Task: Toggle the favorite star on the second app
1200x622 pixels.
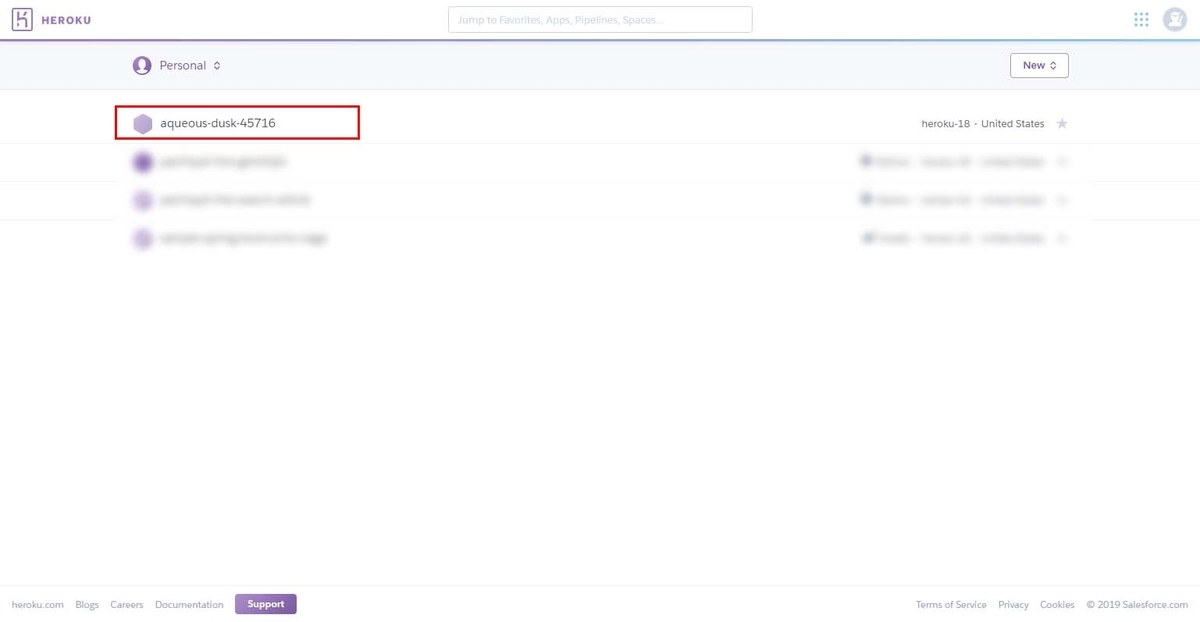Action: [x=1062, y=161]
